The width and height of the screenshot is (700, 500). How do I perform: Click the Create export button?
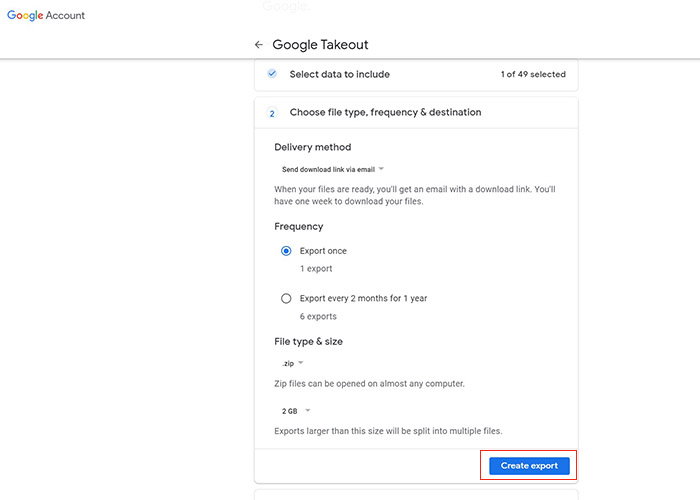529,466
